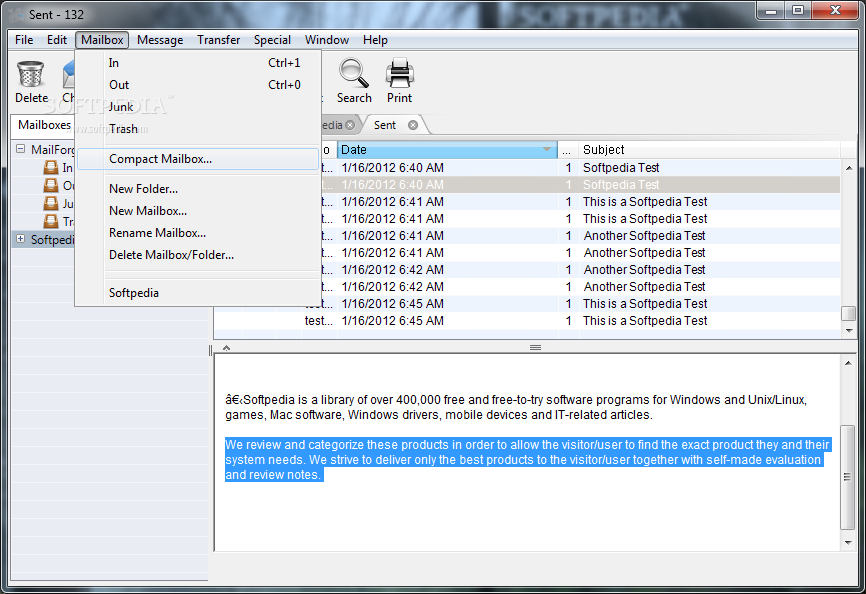
Task: Choose Softpedia at the Mailbox menu bottom
Action: coord(198,293)
